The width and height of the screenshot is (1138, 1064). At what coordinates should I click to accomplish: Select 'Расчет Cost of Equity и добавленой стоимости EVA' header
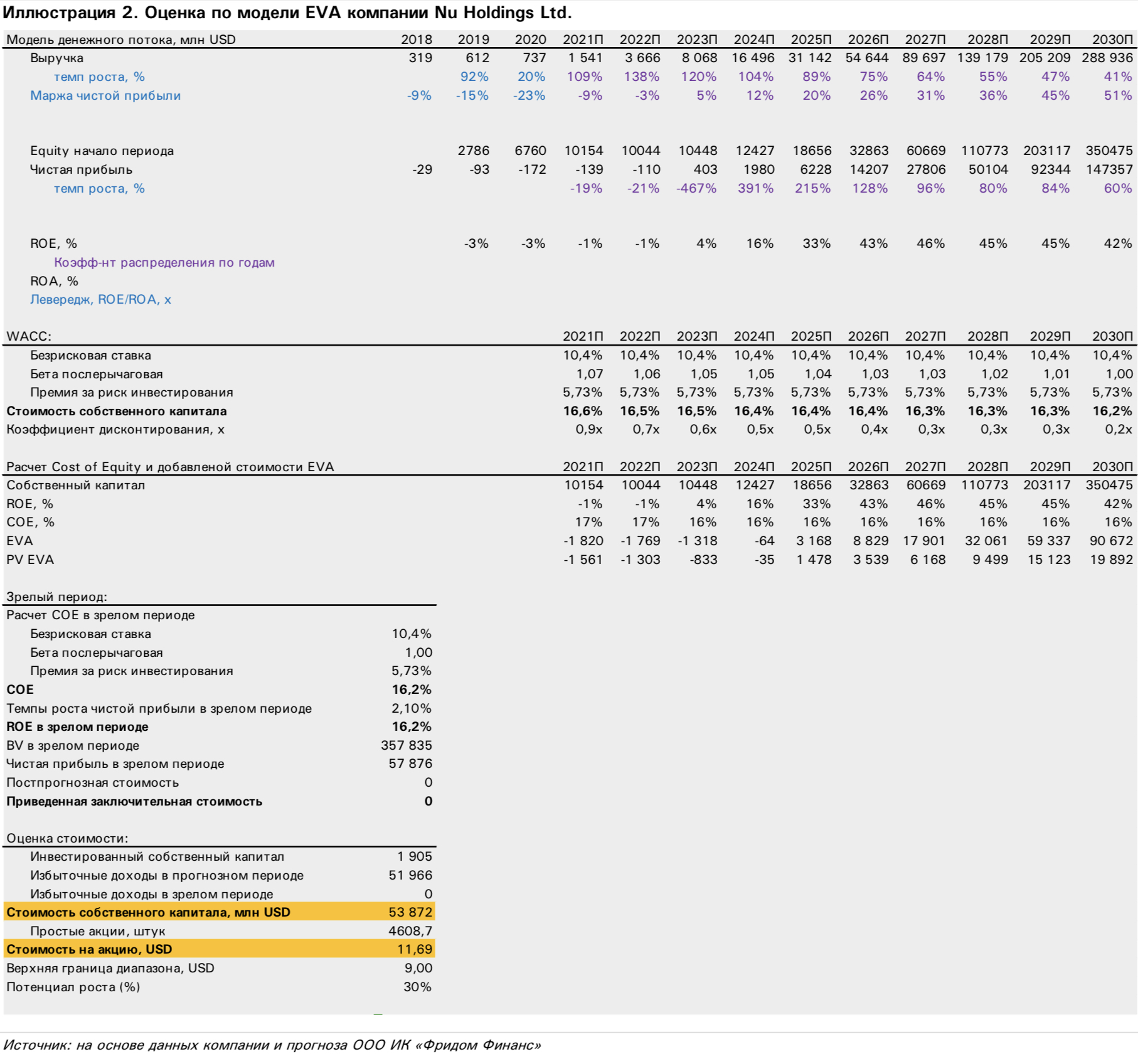point(170,467)
